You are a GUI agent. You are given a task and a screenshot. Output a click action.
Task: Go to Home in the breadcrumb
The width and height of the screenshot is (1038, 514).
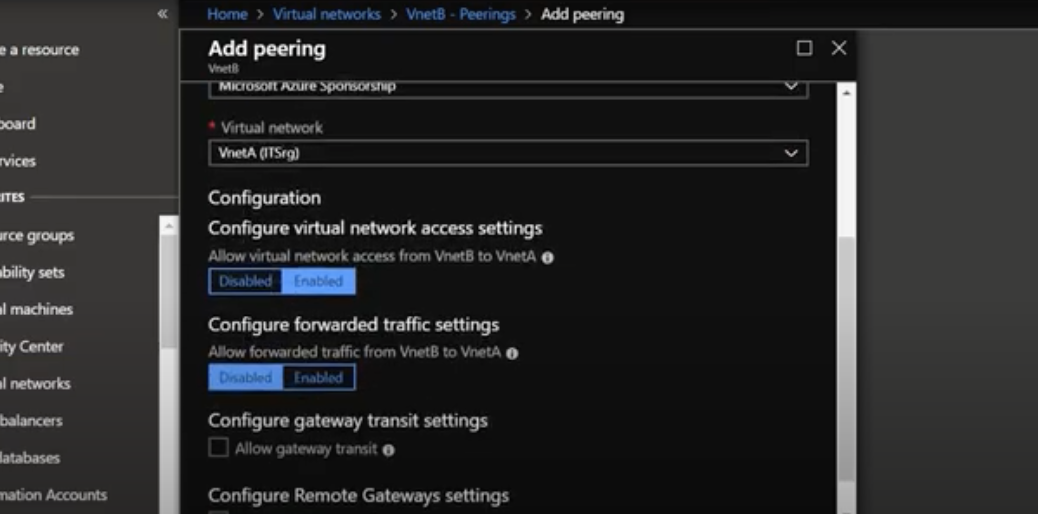227,14
